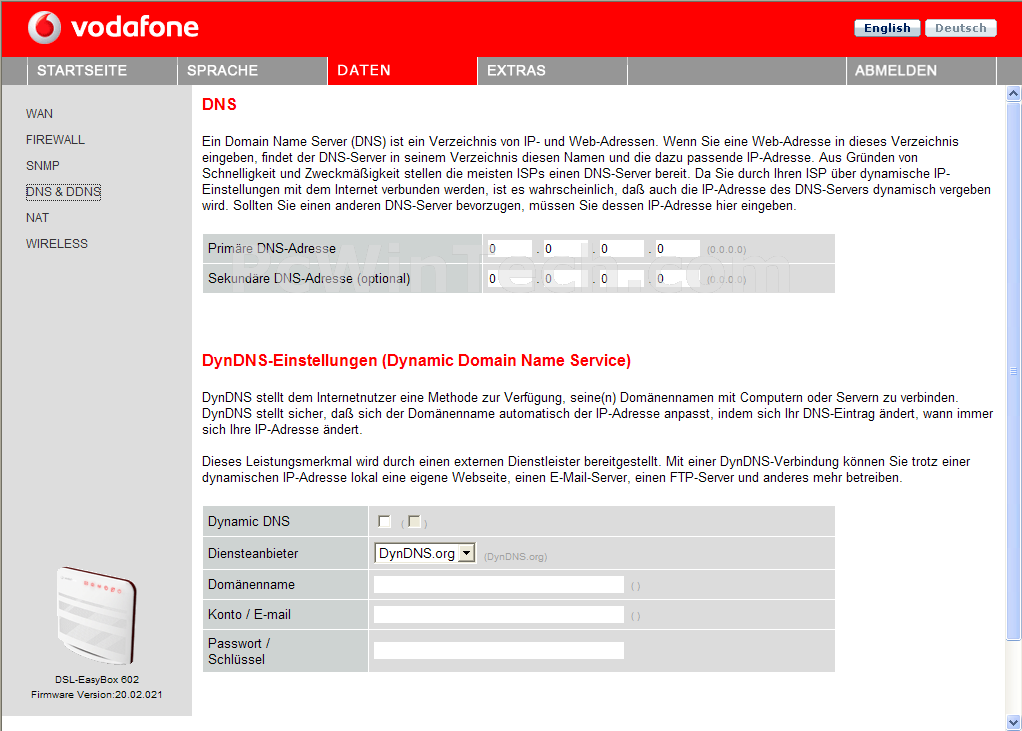Click the vertical scrollbar thumb

click(x=1014, y=371)
